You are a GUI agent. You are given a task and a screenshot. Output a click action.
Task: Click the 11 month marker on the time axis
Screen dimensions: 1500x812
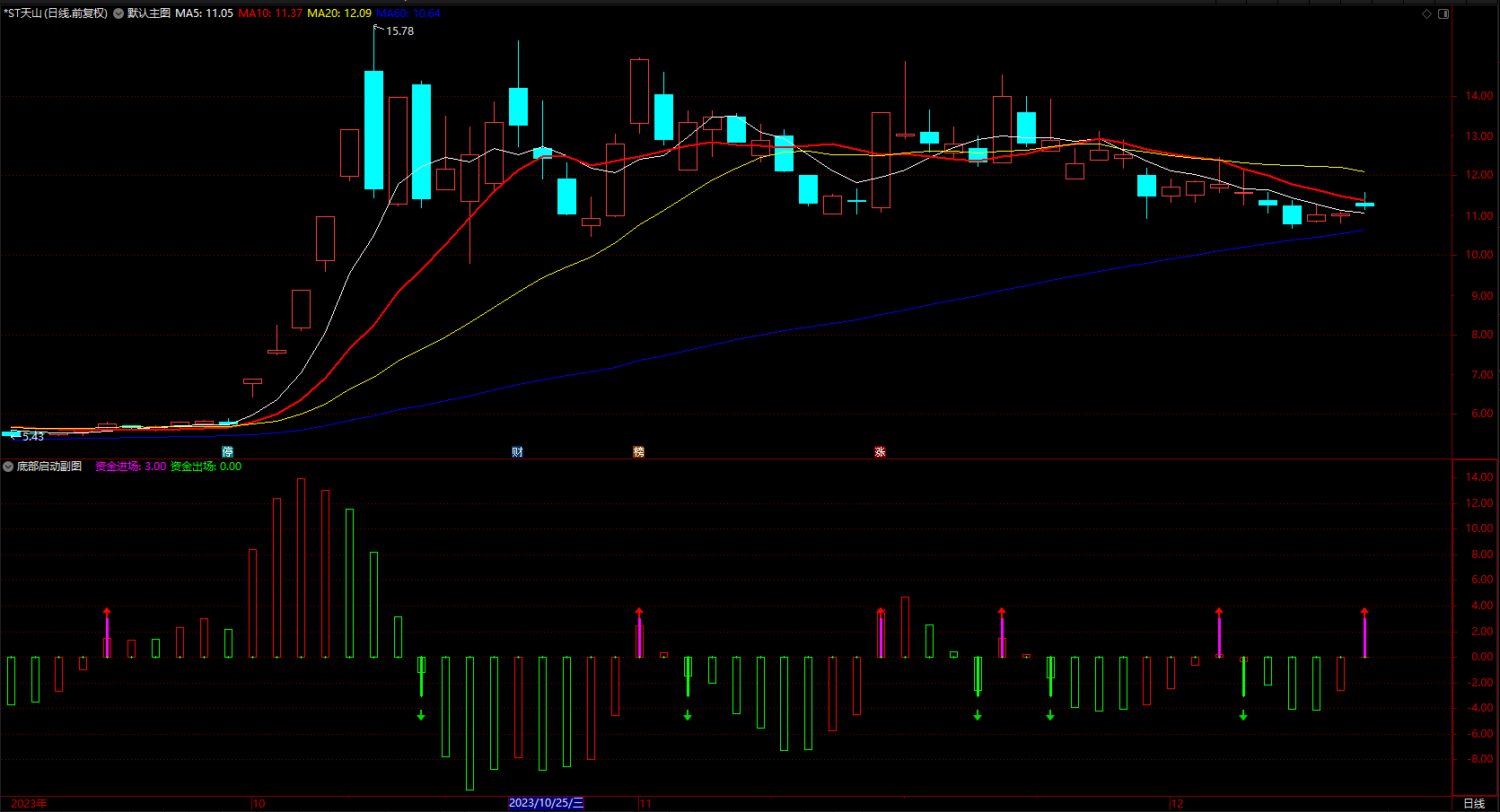[645, 804]
